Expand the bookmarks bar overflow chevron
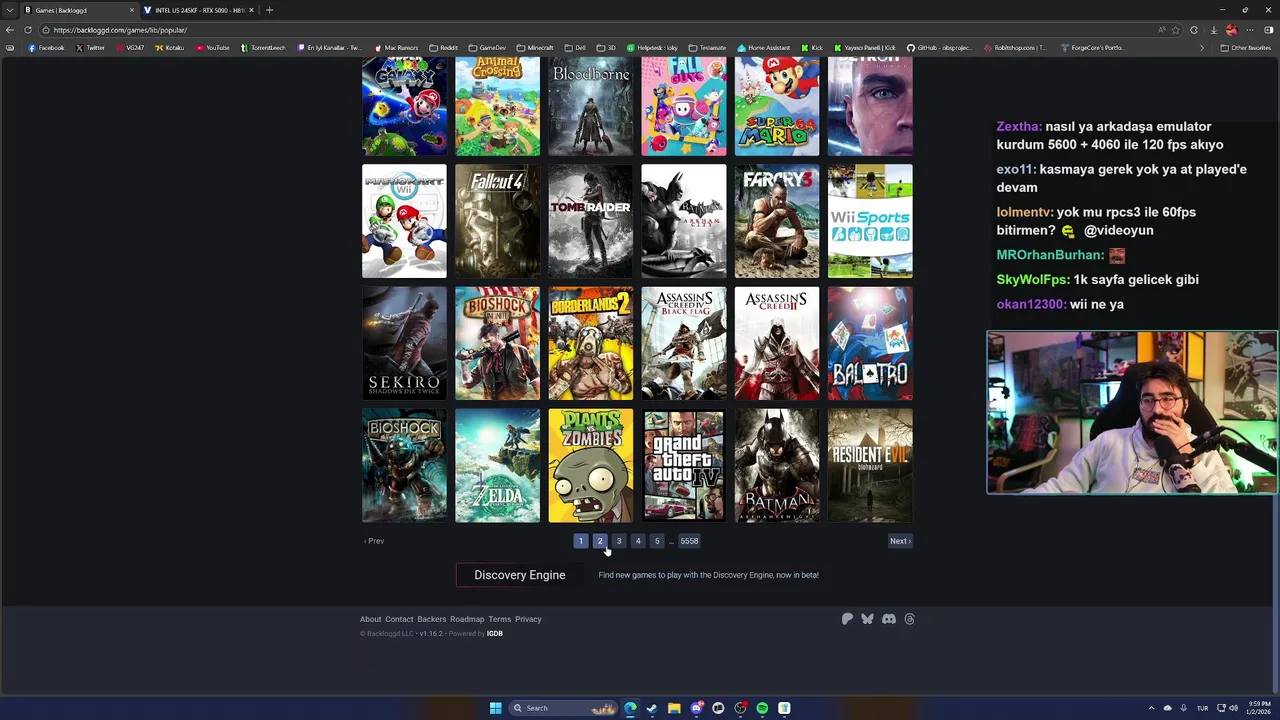 point(1202,48)
